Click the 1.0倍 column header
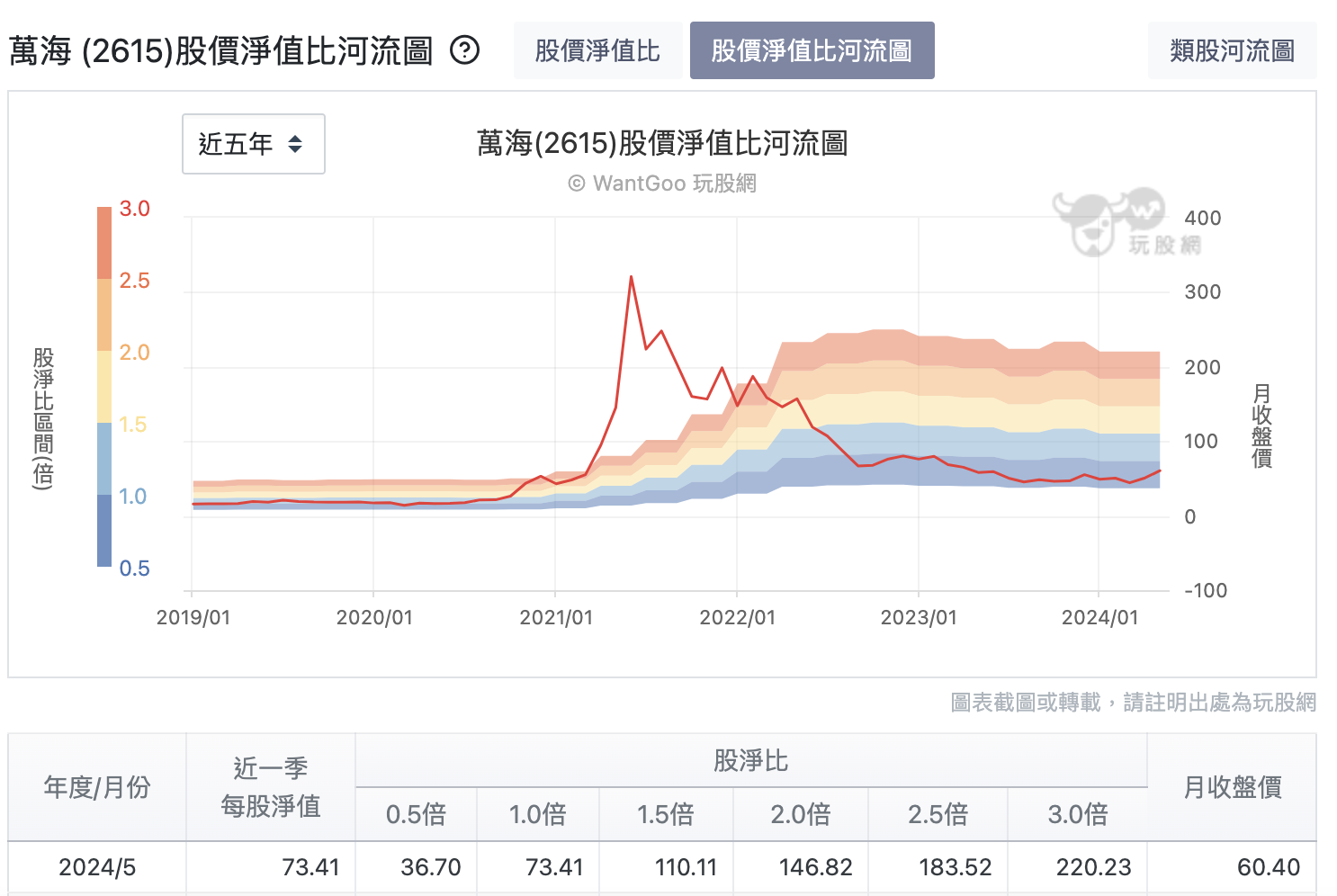1337x896 pixels. tap(538, 814)
